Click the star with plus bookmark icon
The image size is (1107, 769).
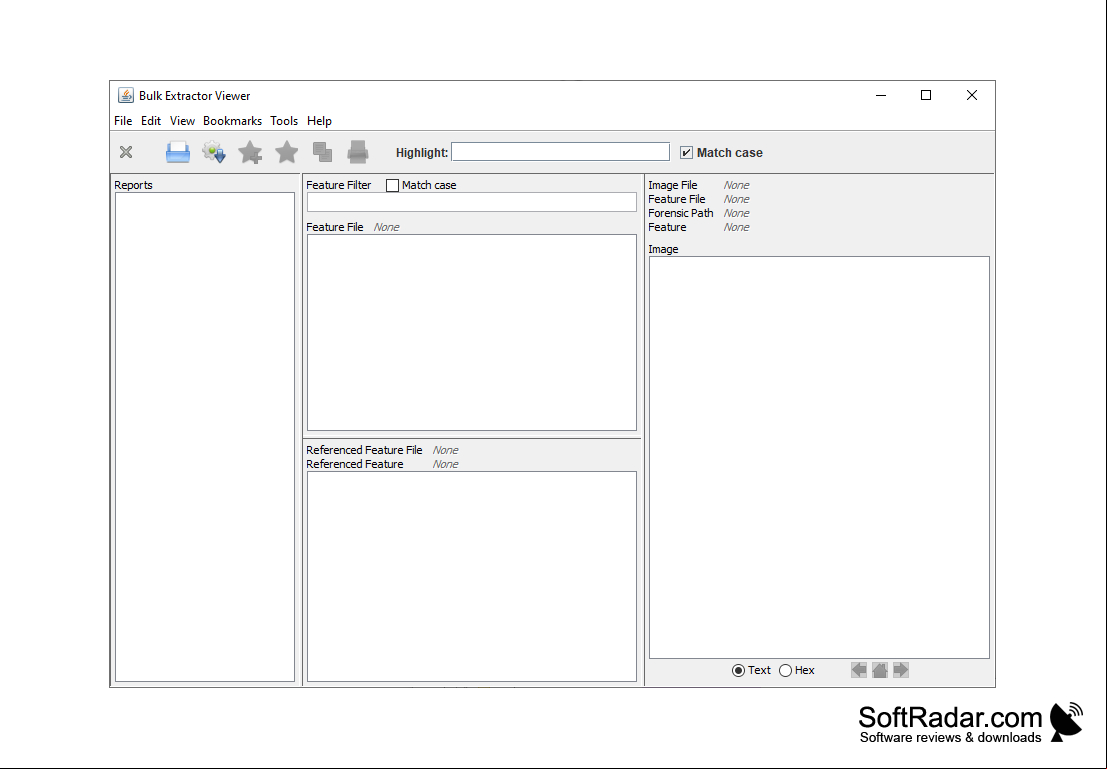pyautogui.click(x=250, y=152)
